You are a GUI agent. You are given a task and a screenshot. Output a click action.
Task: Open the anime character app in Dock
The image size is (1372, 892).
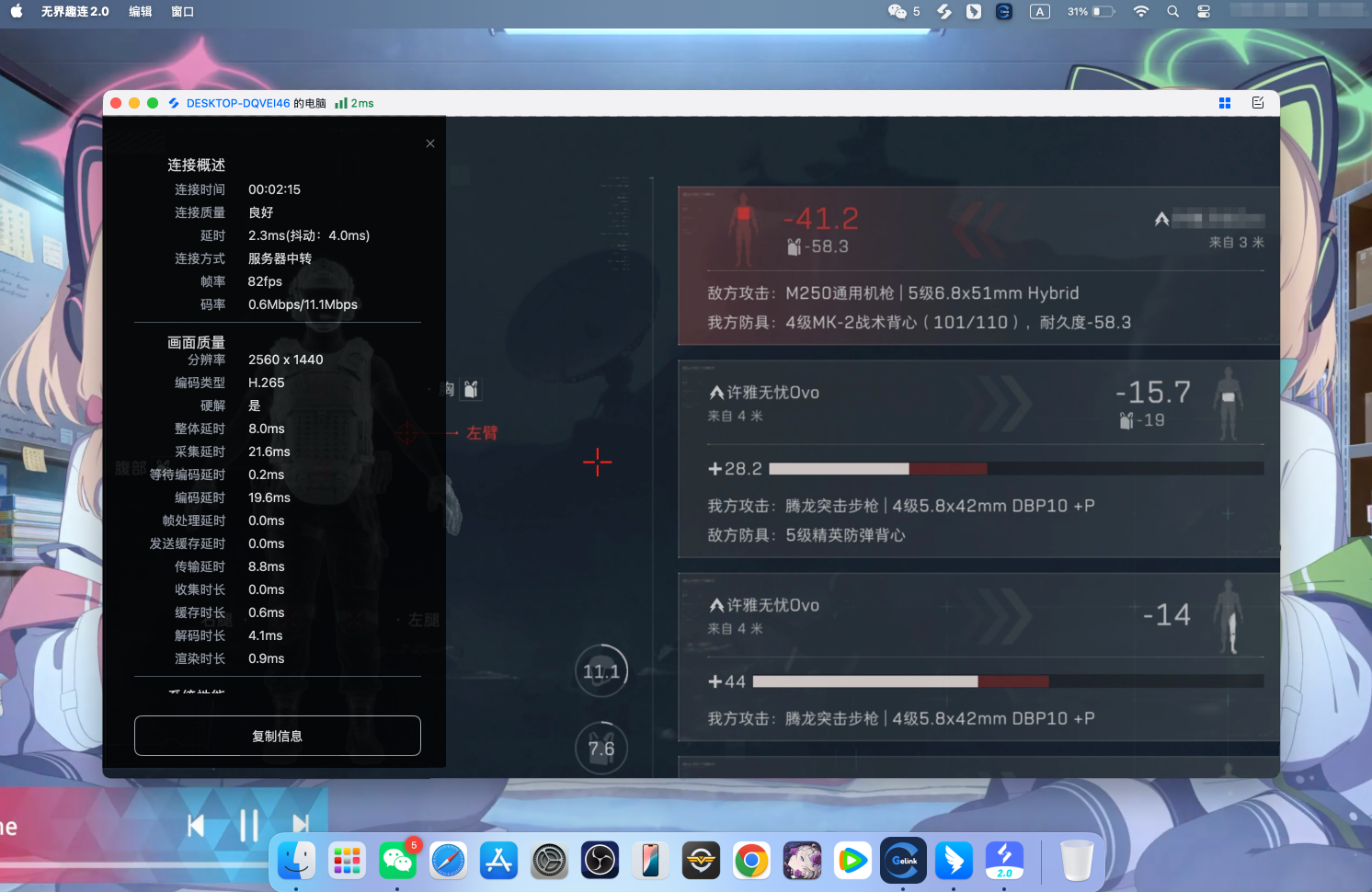coord(802,861)
